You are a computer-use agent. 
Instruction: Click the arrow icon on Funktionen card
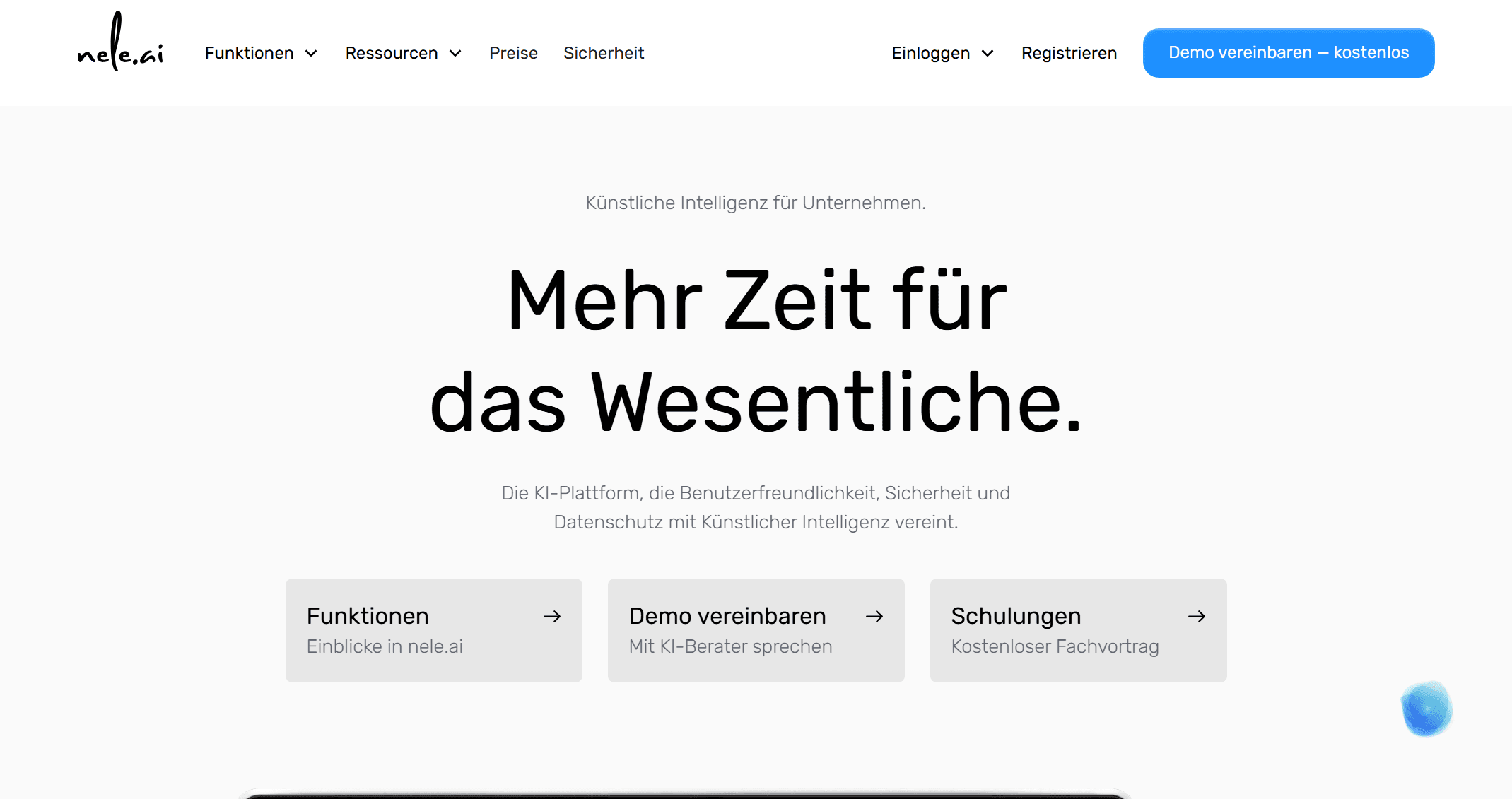[552, 617]
